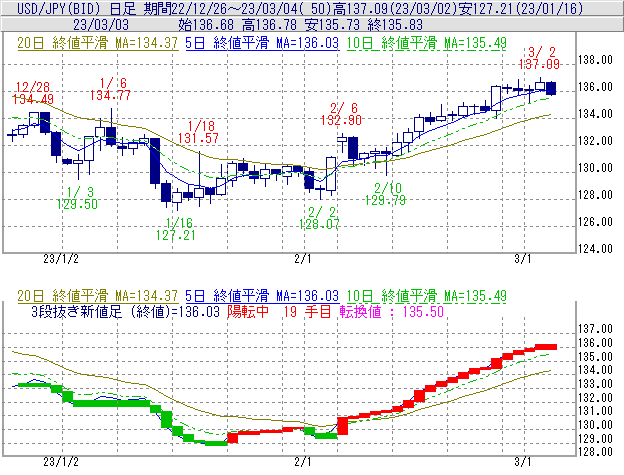Click the 124.00 price axis label in upper chart
The height and width of the screenshot is (475, 624).
pyautogui.click(x=595, y=249)
